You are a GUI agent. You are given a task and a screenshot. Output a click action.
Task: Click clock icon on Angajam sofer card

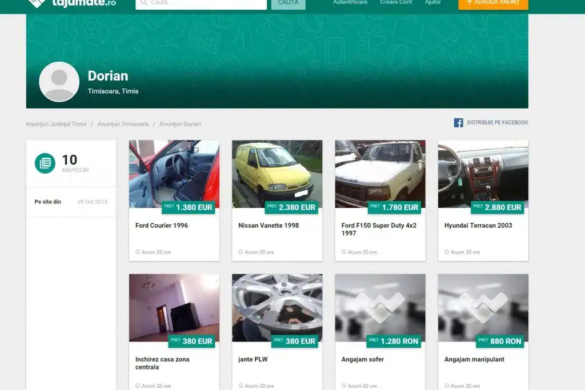(x=344, y=386)
